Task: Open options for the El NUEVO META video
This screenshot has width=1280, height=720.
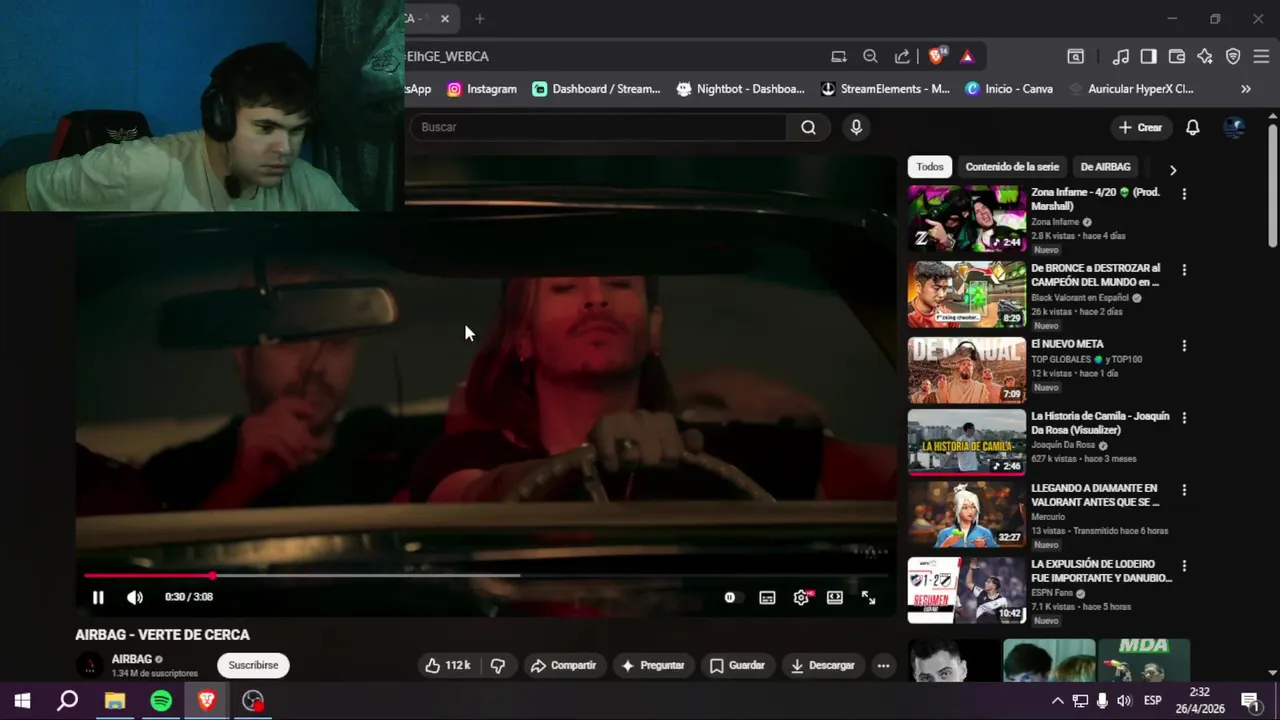Action: click(1184, 346)
